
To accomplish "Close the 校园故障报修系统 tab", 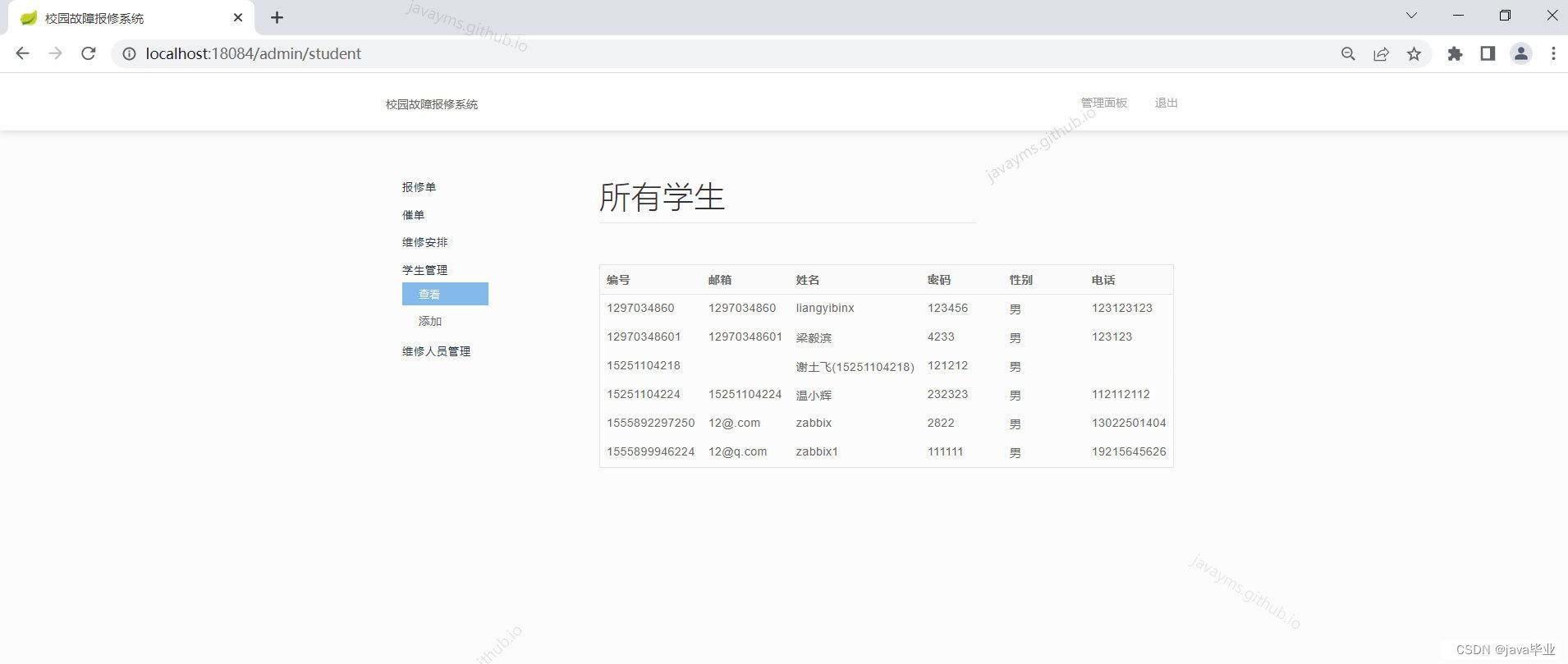I will pos(238,17).
